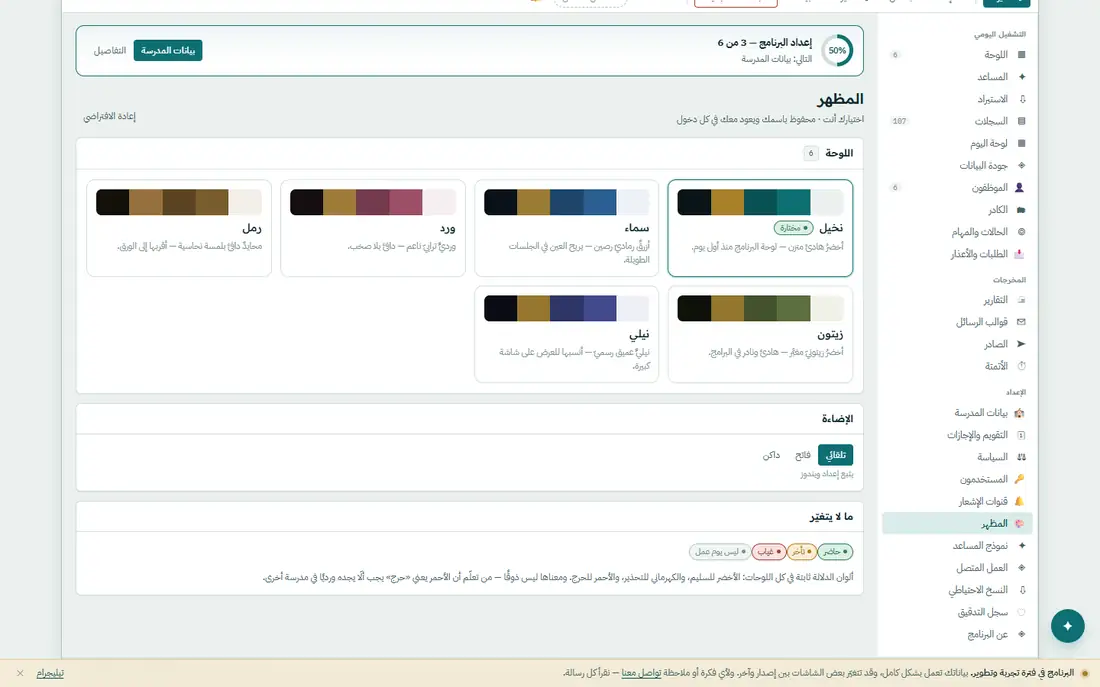Click the العمل المتصل icon
Screen dimensions: 1100x687
point(1021,568)
